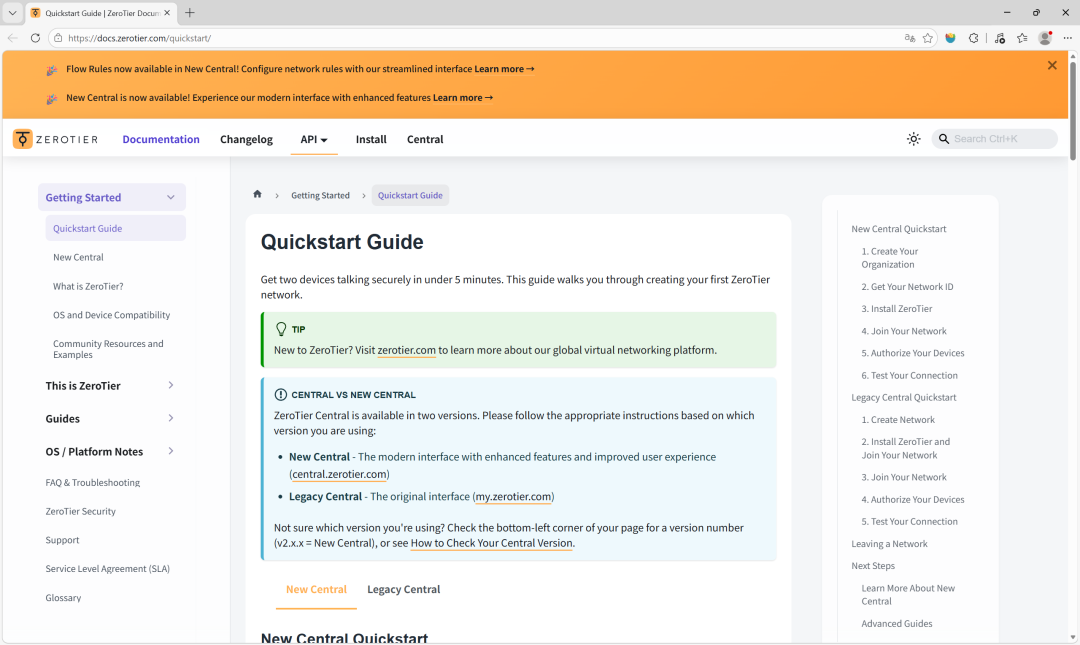Open new browser tab with plus
Screen dimensions: 1080x645
(189, 12)
